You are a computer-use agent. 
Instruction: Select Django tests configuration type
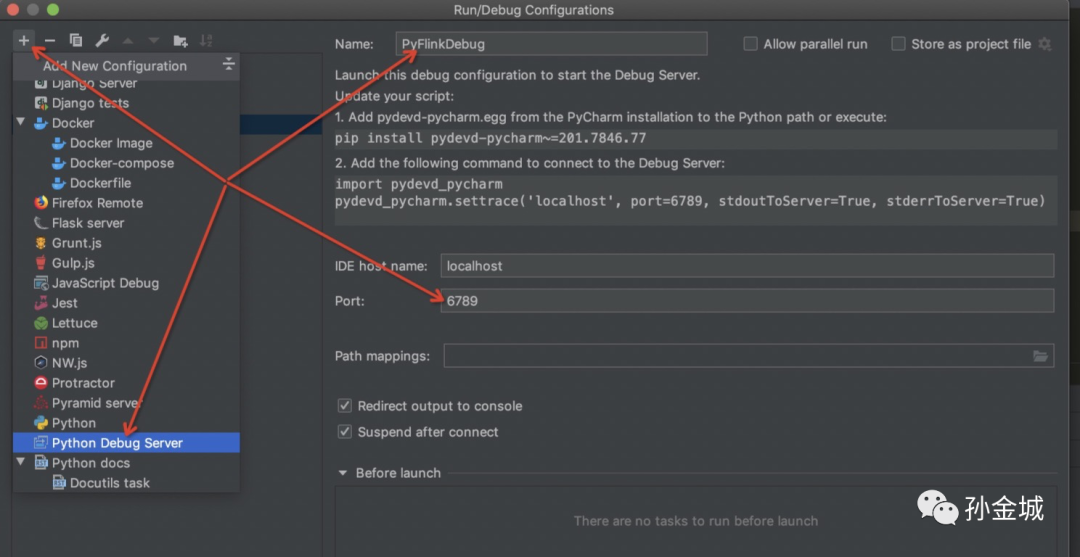coord(126,103)
